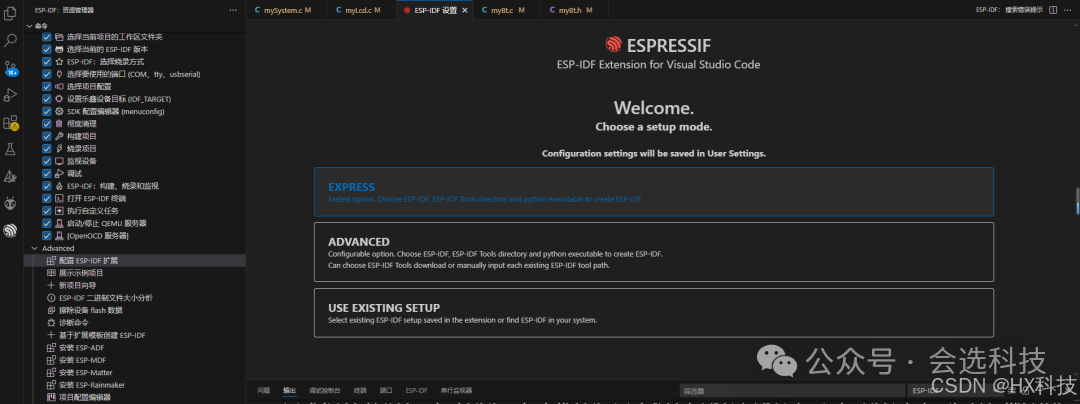Uncheck SDK 配置编辑器 (menuconfig) checkbox
This screenshot has width=1080, height=404.
[47, 111]
